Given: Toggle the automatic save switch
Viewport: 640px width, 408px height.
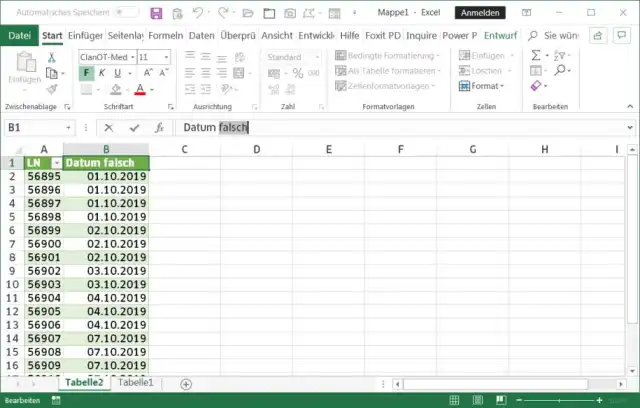Looking at the screenshot, I should [x=125, y=13].
